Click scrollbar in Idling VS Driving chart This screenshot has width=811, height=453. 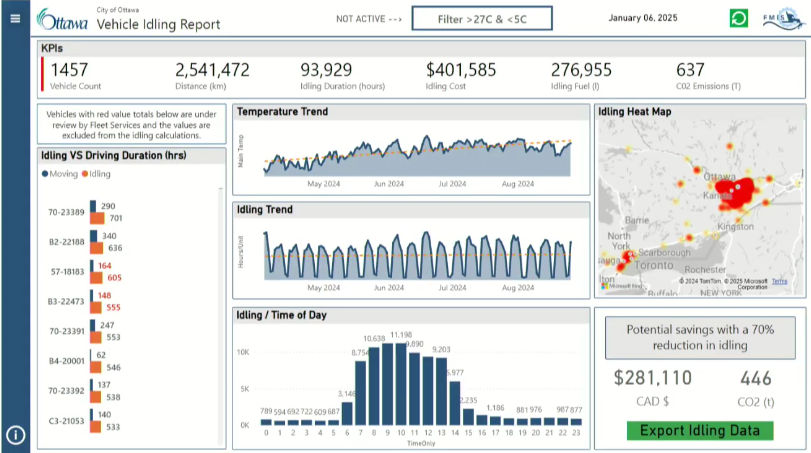pyautogui.click(x=221, y=300)
